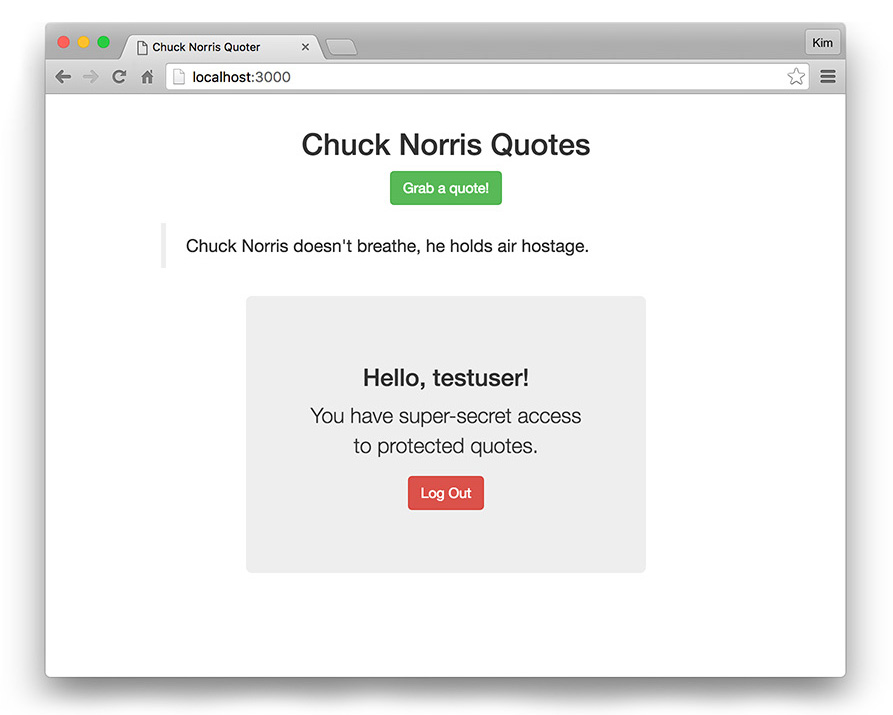Click the super-secret access message text

pos(446,431)
